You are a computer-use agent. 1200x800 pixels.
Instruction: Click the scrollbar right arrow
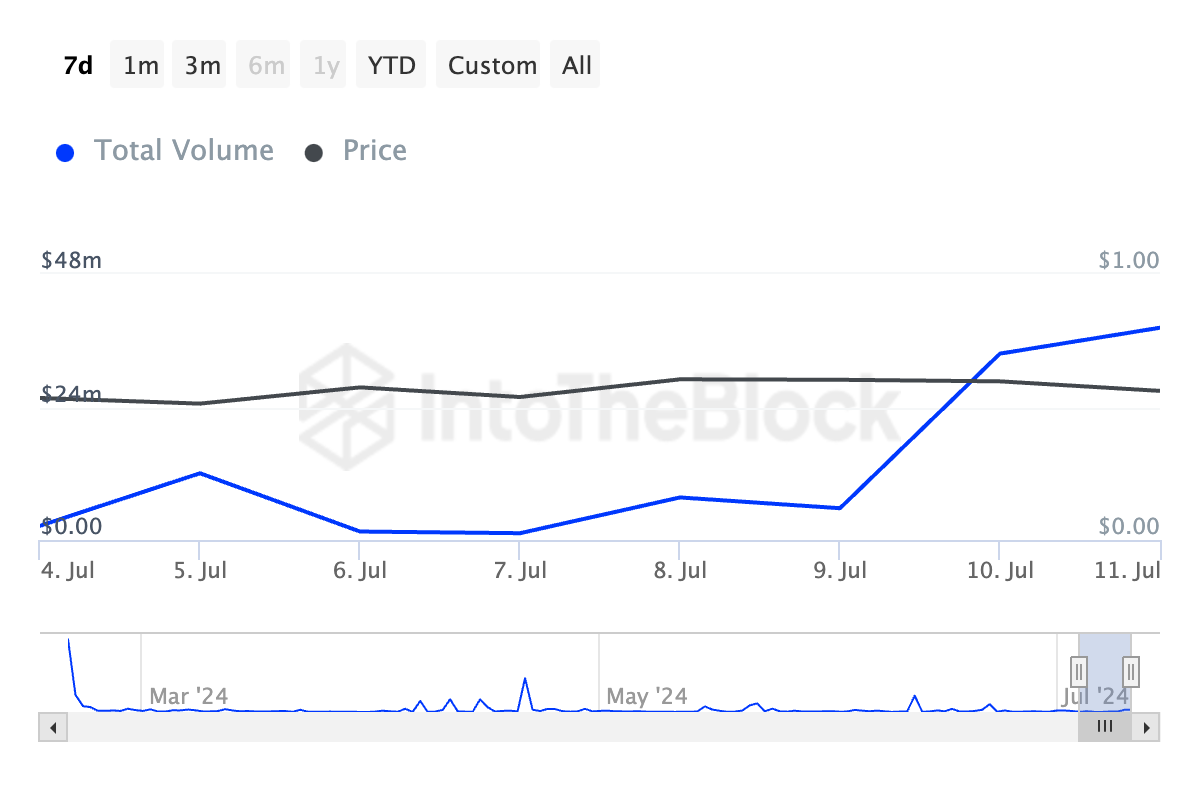pos(1146,727)
